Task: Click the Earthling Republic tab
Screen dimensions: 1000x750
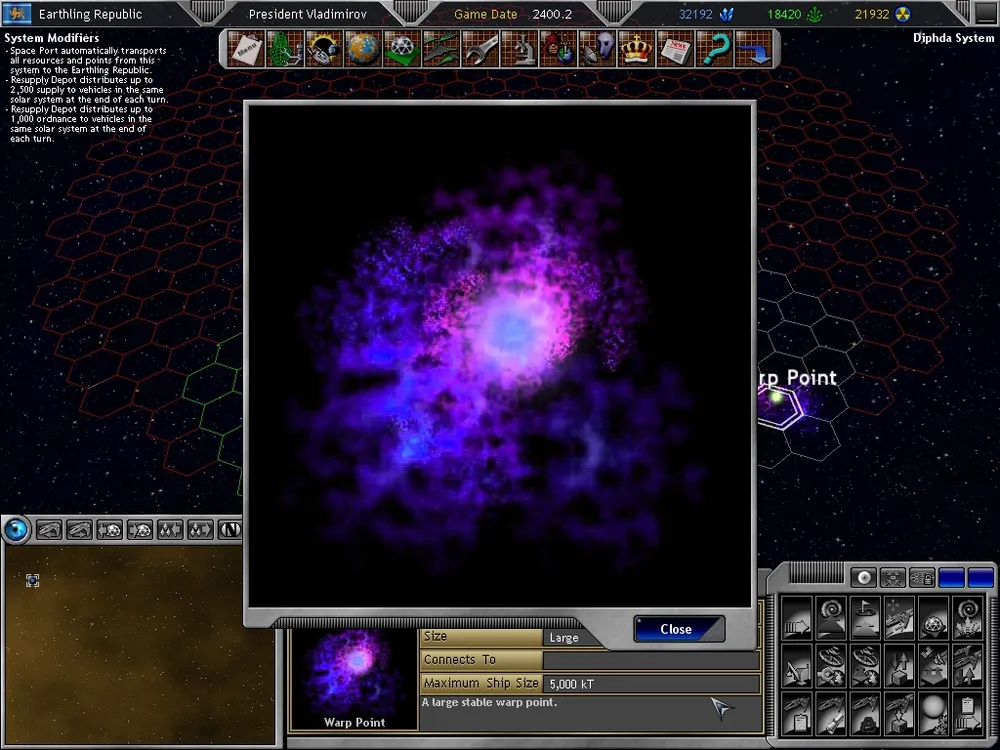Action: pos(90,14)
